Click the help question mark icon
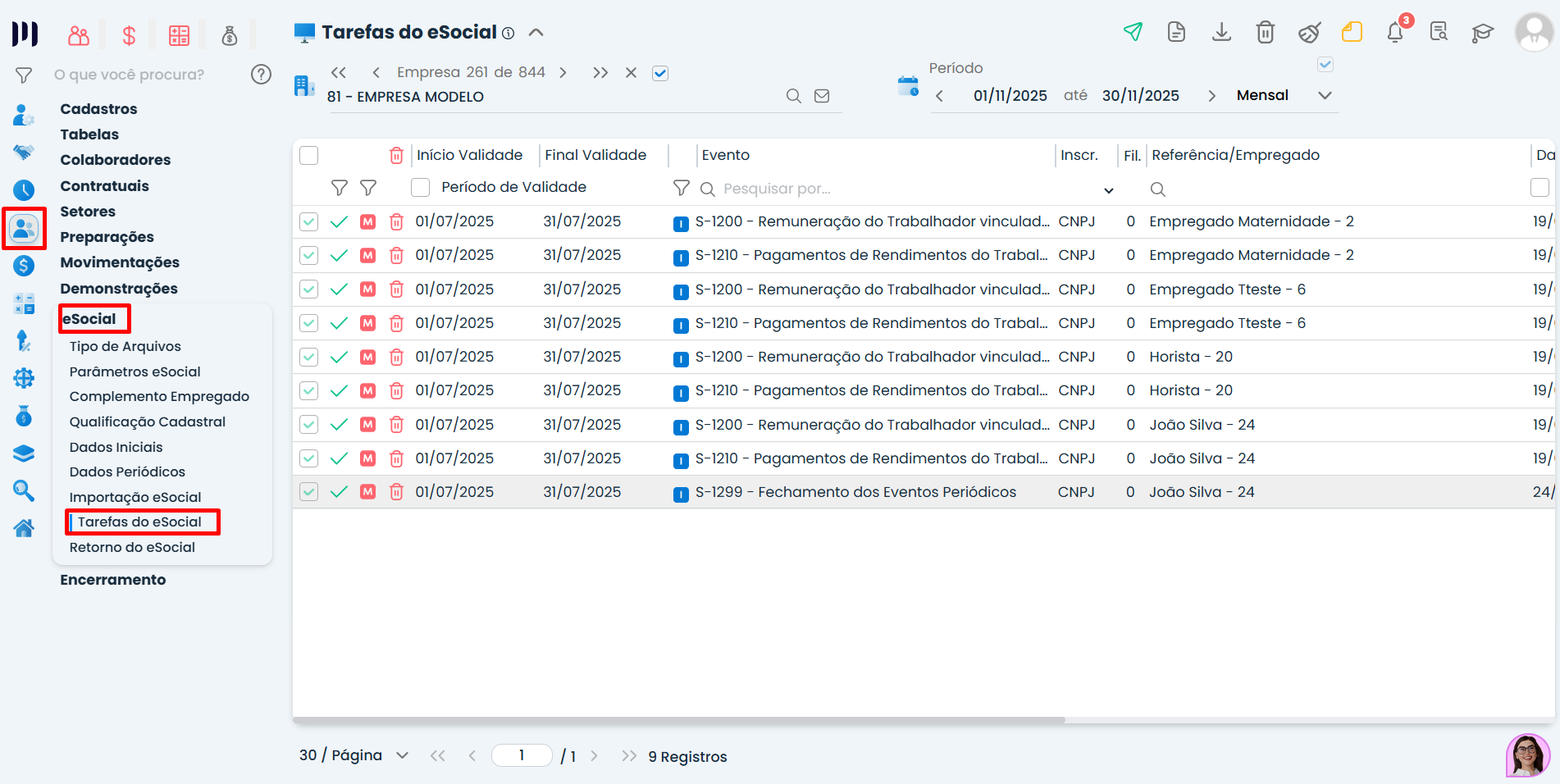 (x=261, y=75)
